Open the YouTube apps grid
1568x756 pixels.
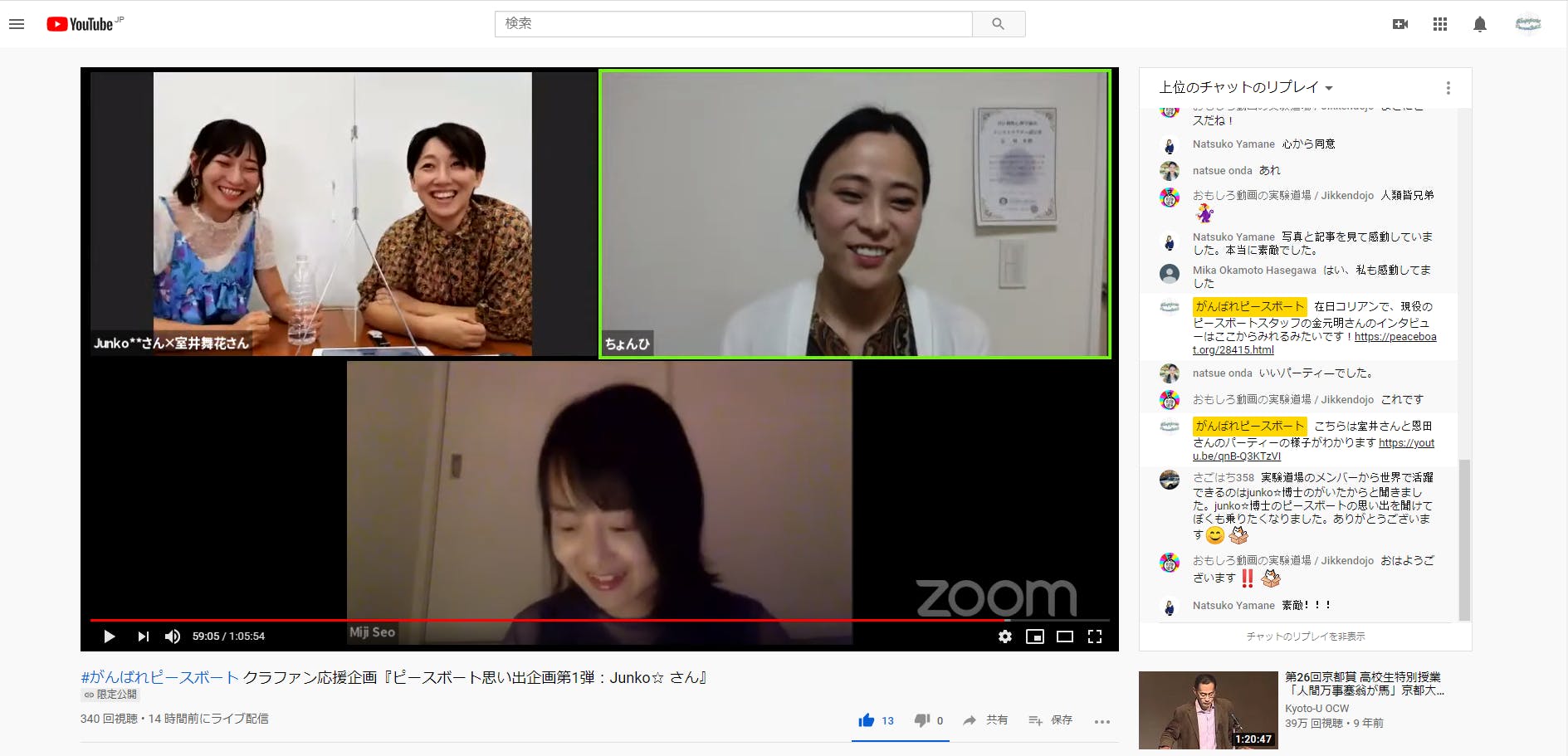click(x=1439, y=24)
